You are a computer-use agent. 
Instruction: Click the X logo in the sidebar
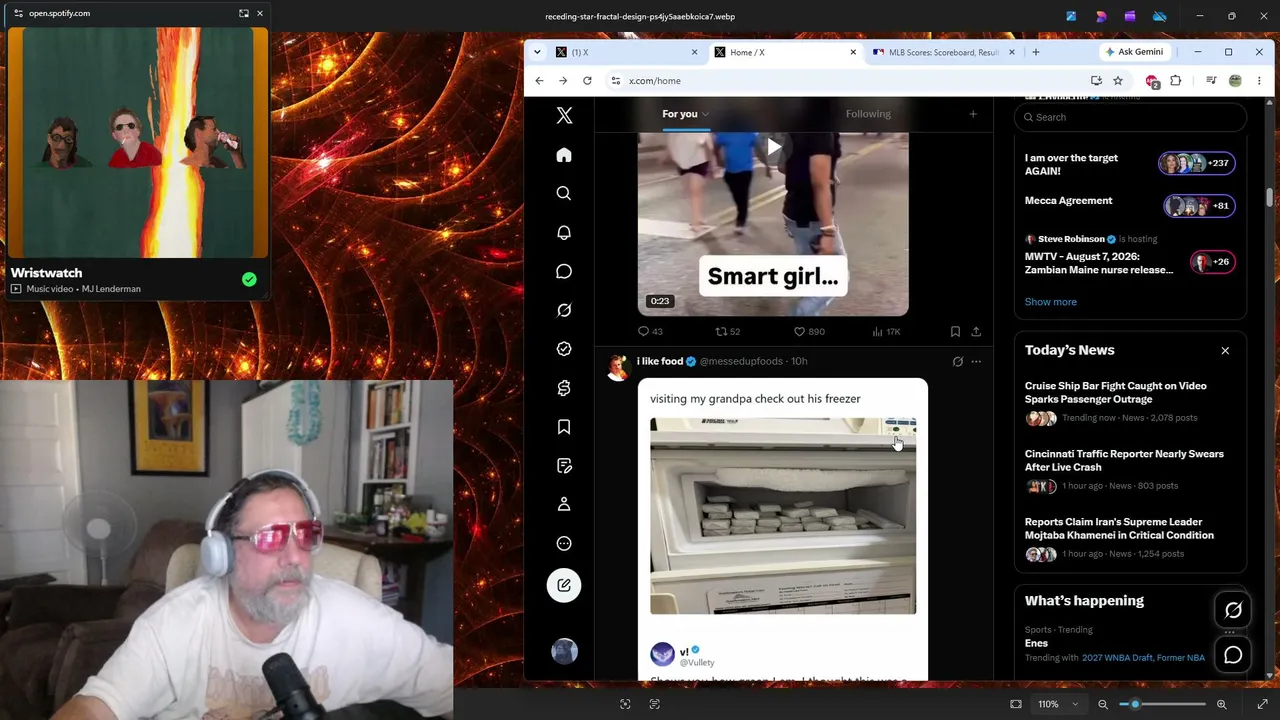tap(564, 115)
